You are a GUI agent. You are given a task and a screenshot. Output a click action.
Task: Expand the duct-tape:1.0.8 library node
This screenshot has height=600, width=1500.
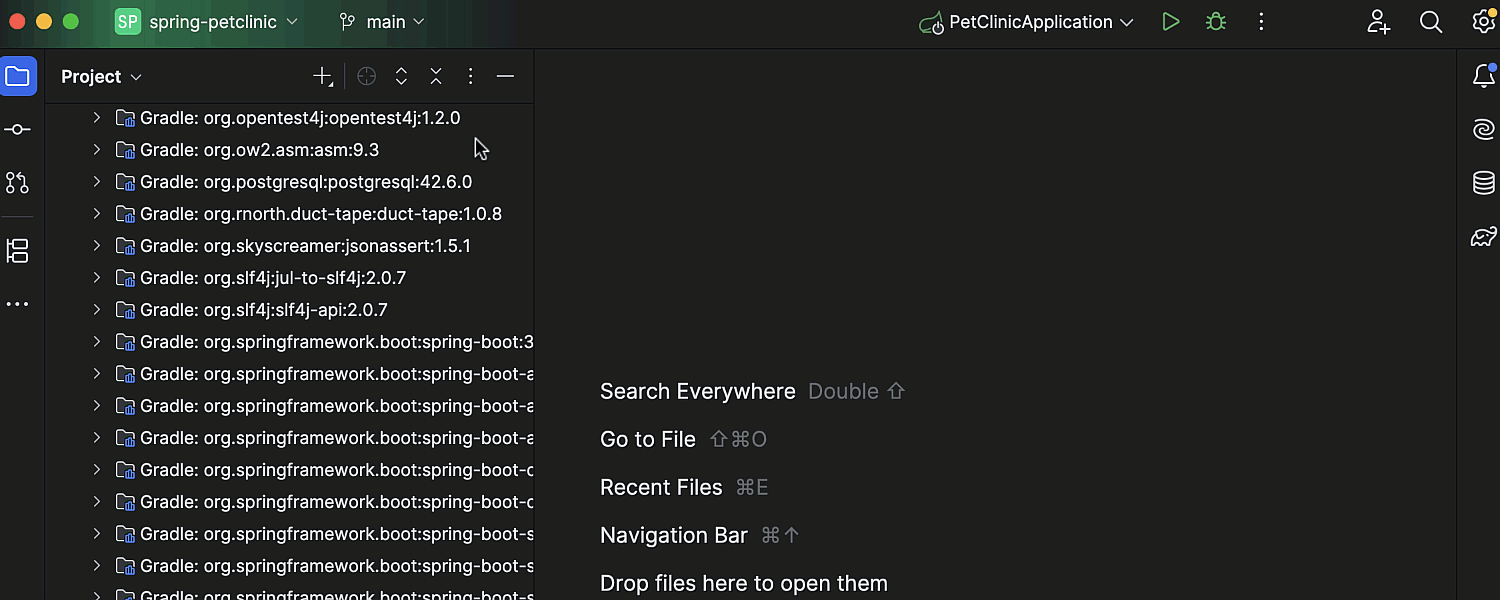[x=97, y=214]
